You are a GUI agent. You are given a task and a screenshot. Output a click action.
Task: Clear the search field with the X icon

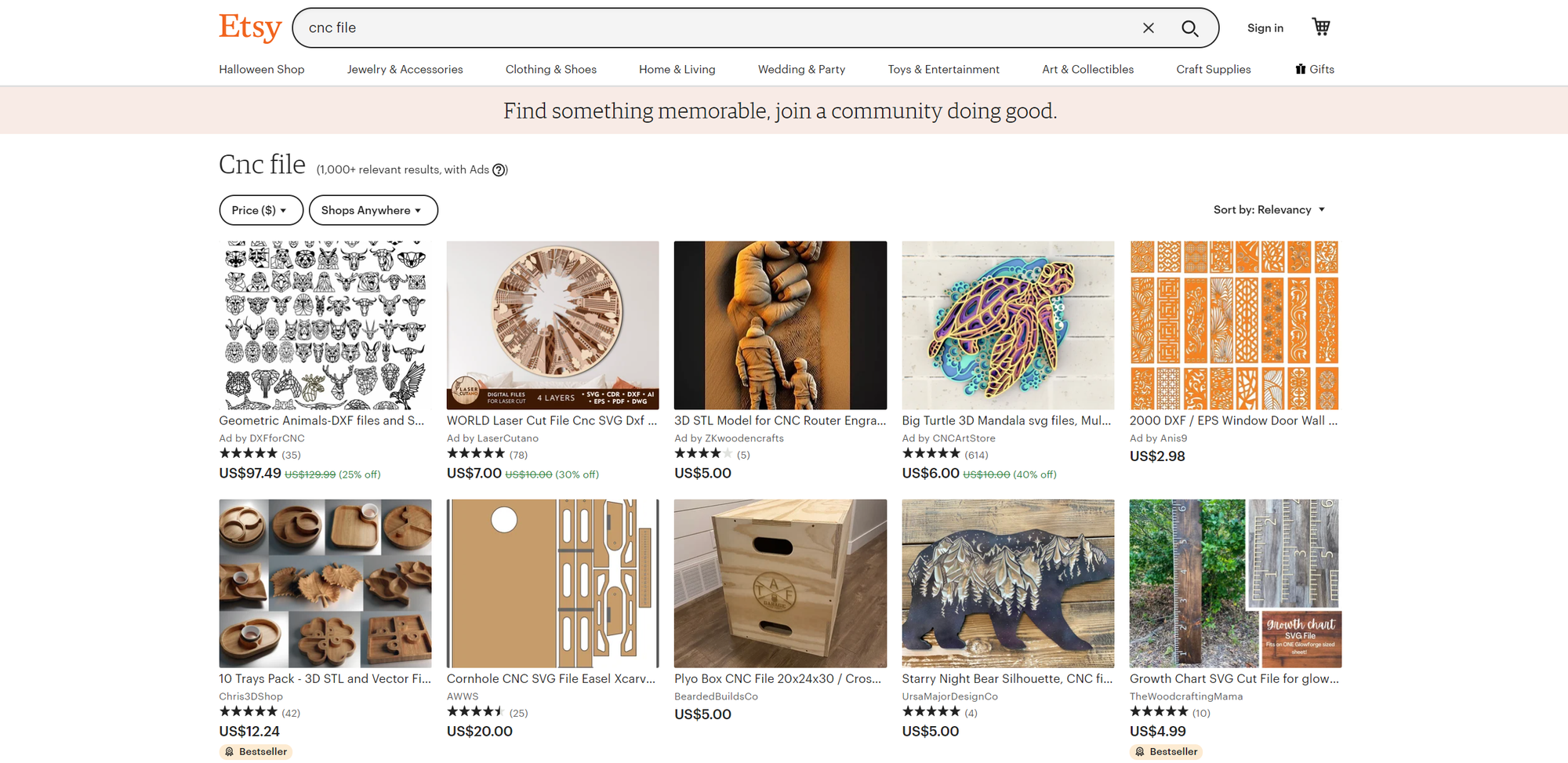pyautogui.click(x=1148, y=27)
